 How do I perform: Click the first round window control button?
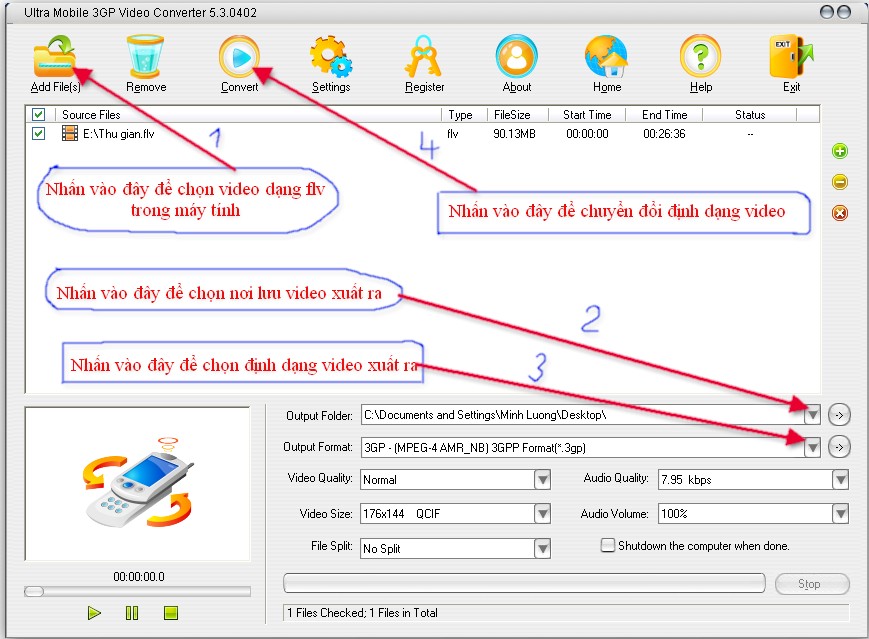pos(826,12)
